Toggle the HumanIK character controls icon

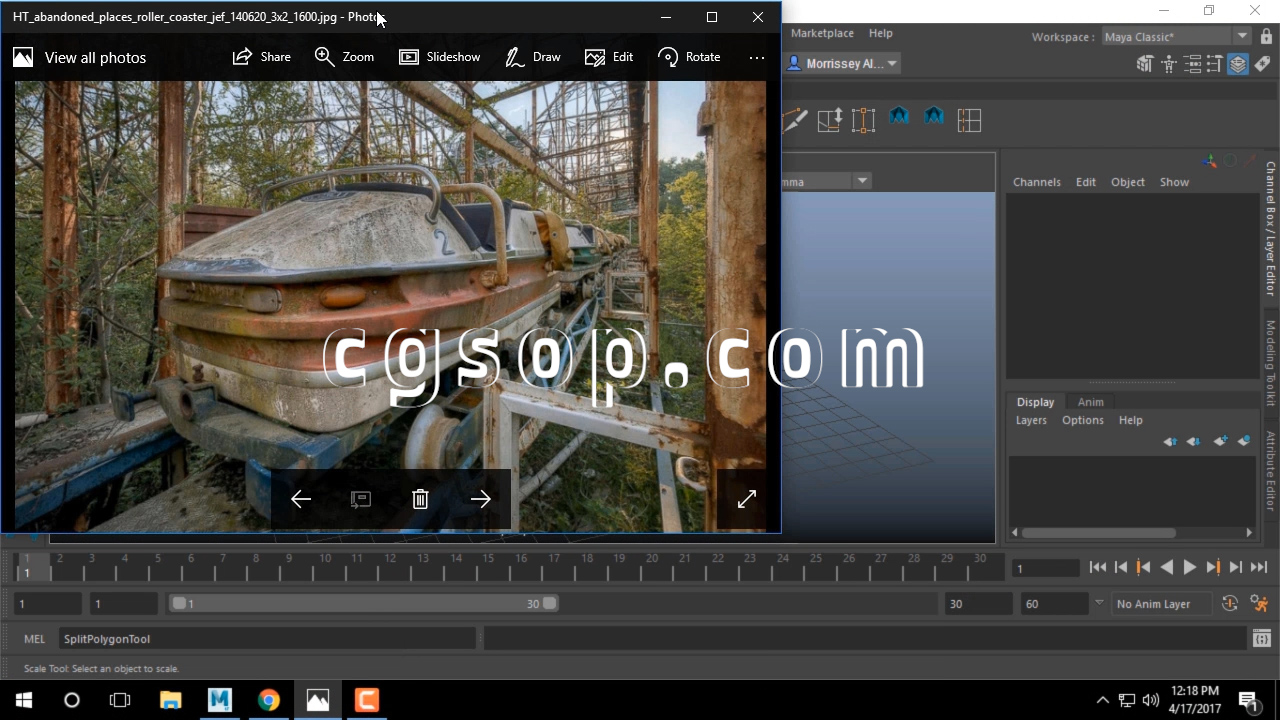(x=1168, y=64)
